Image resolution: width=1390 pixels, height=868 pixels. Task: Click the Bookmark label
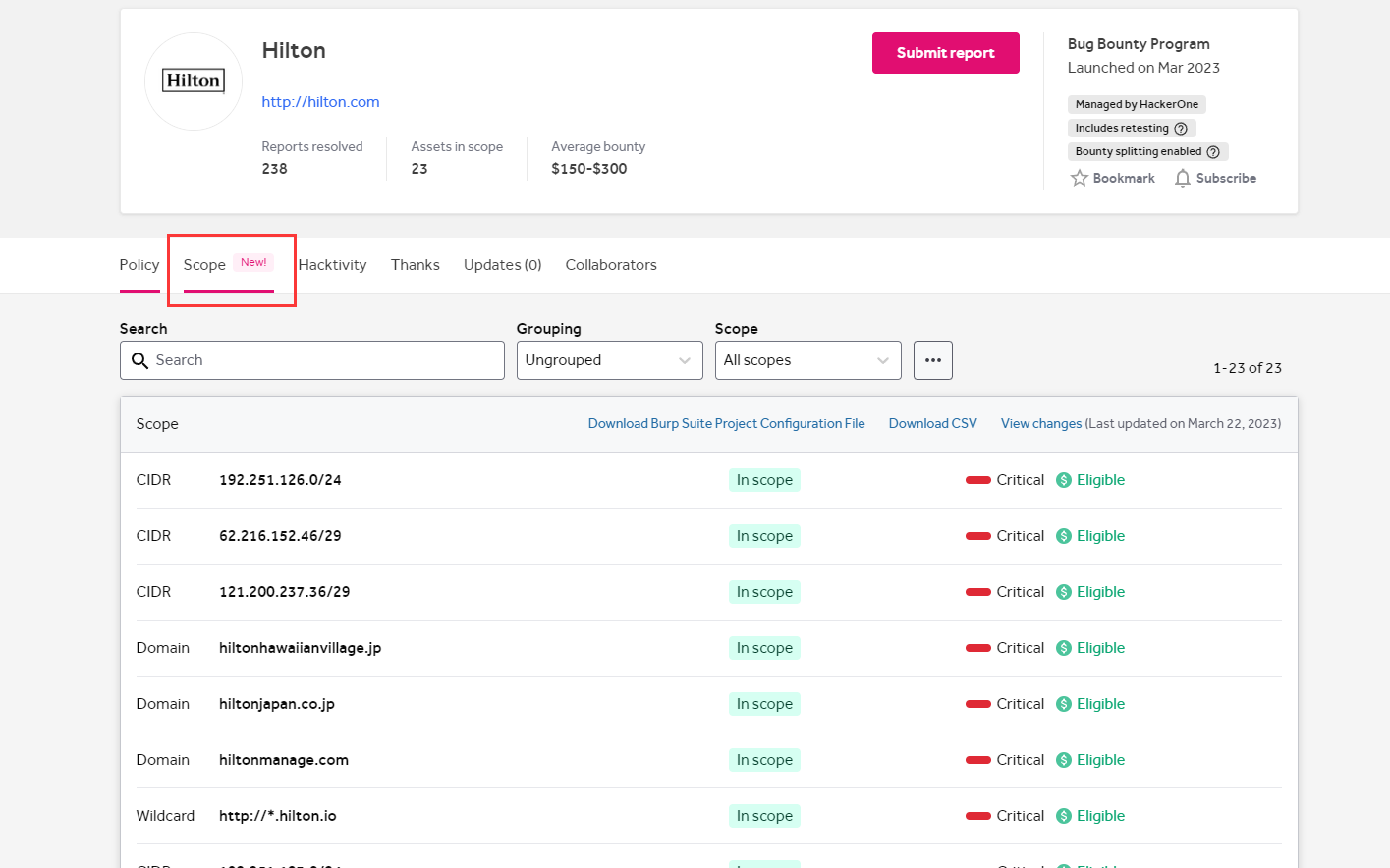tap(1124, 178)
